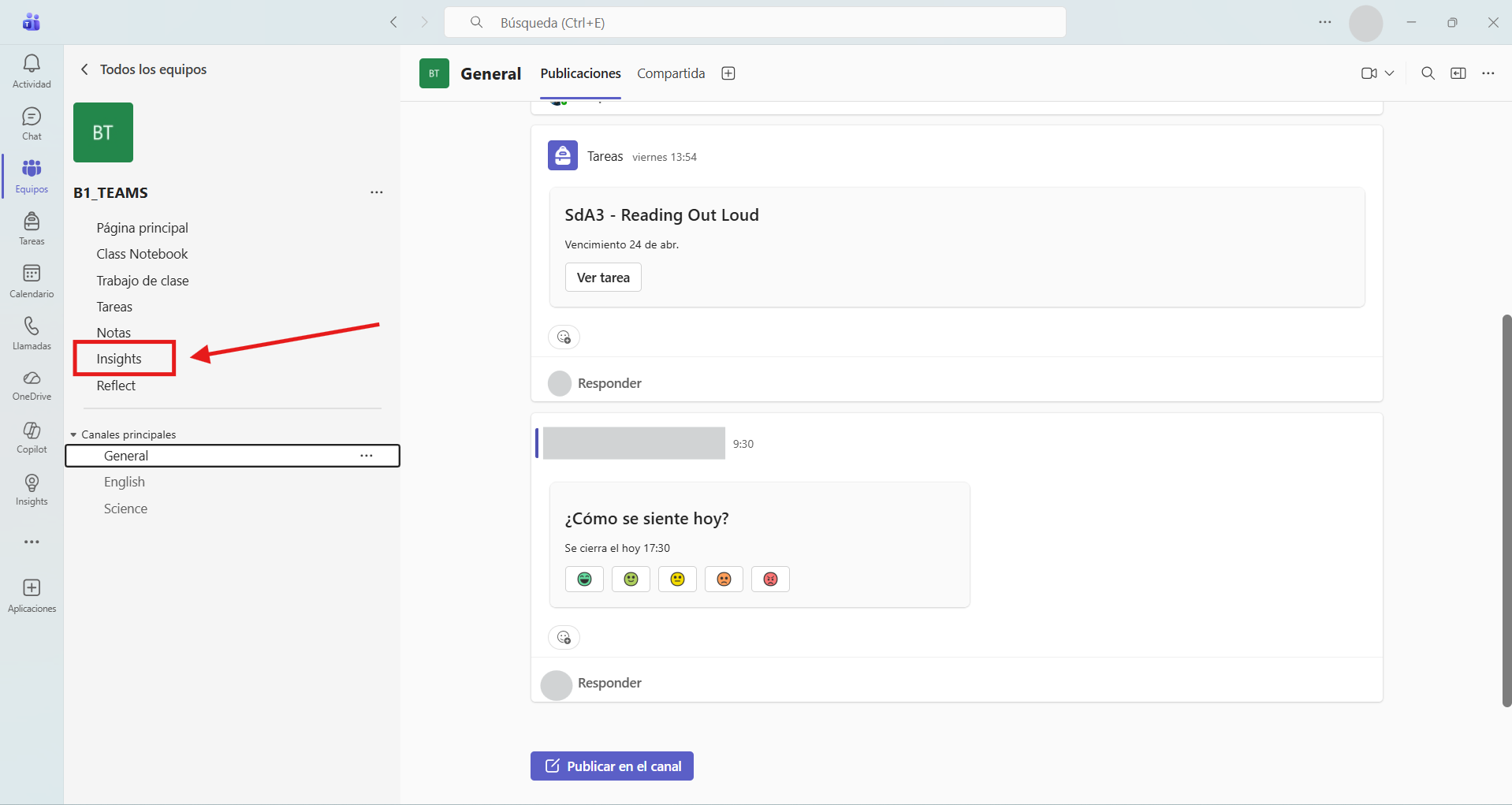This screenshot has width=1512, height=805.
Task: Show more apps ellipsis in left rail
Action: click(32, 542)
